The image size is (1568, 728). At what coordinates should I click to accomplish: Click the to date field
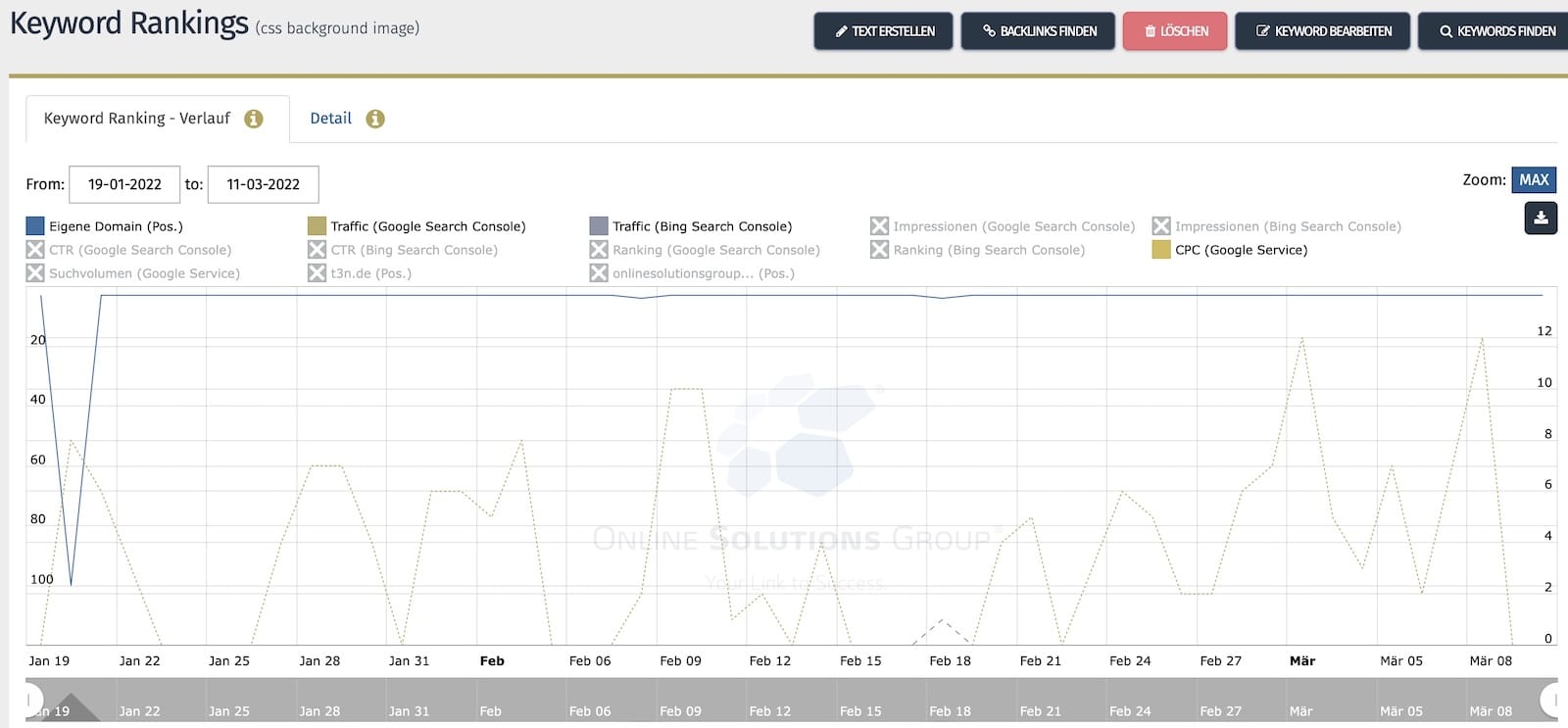[x=263, y=184]
